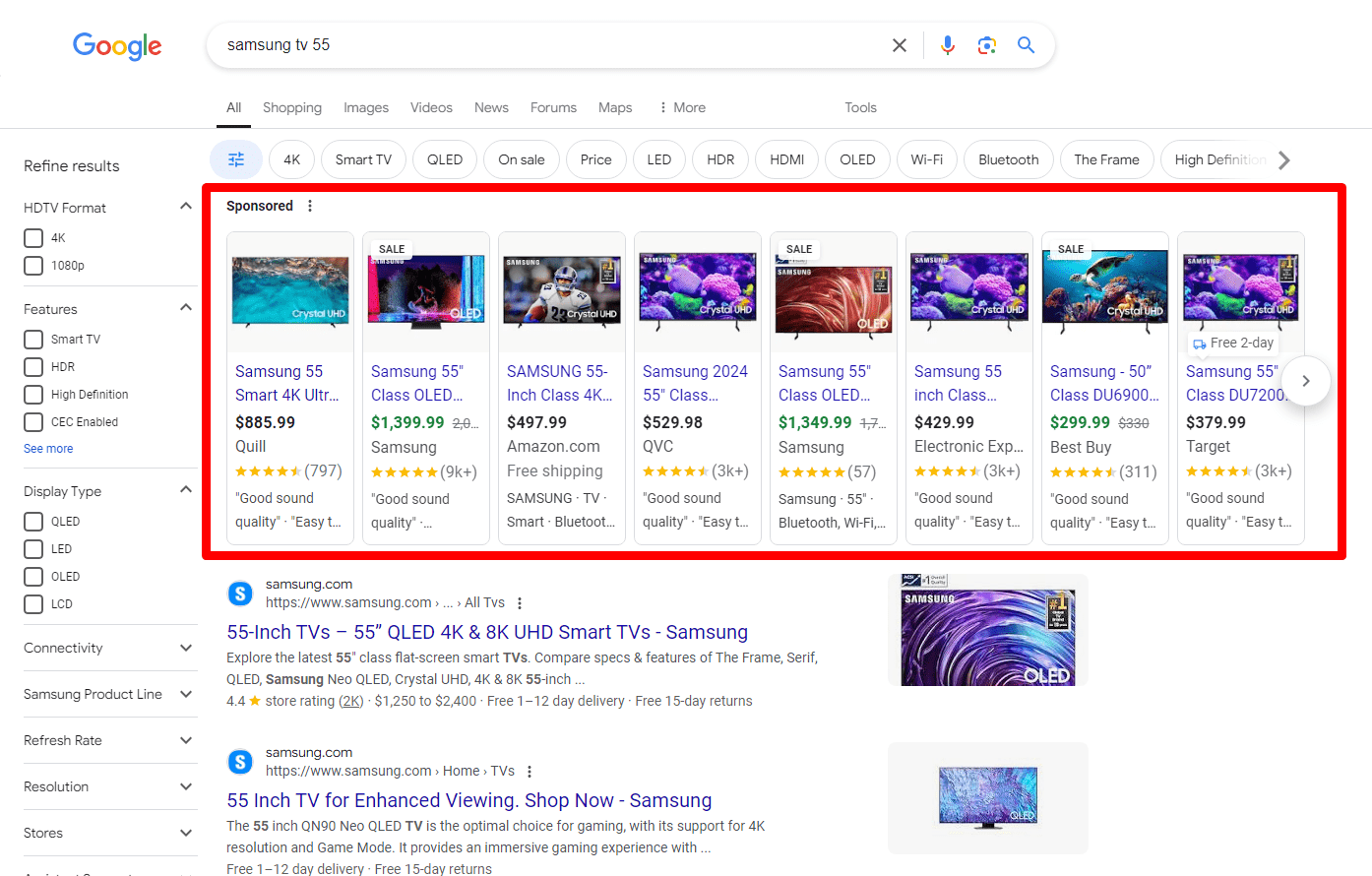This screenshot has height=876, width=1372.
Task: Switch to the Shopping tab
Action: coord(292,107)
